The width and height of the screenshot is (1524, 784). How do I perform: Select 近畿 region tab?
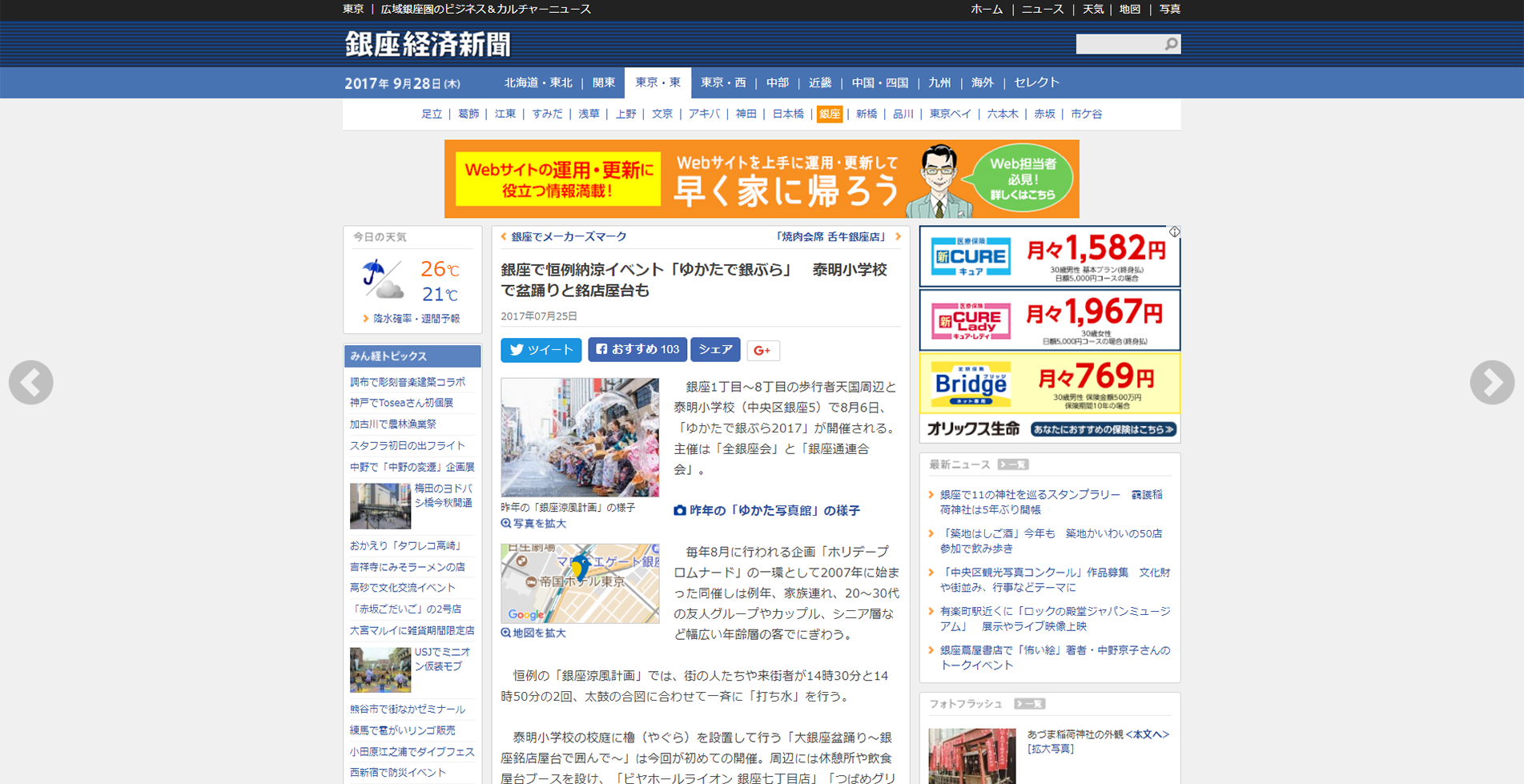coord(820,82)
